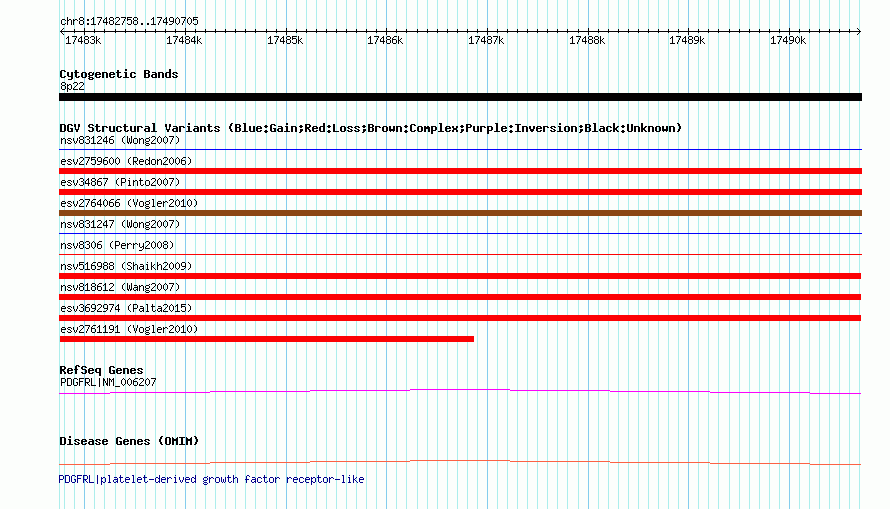The image size is (890, 509).
Task: Click the left arrow end of the ruler
Action: [62, 31]
